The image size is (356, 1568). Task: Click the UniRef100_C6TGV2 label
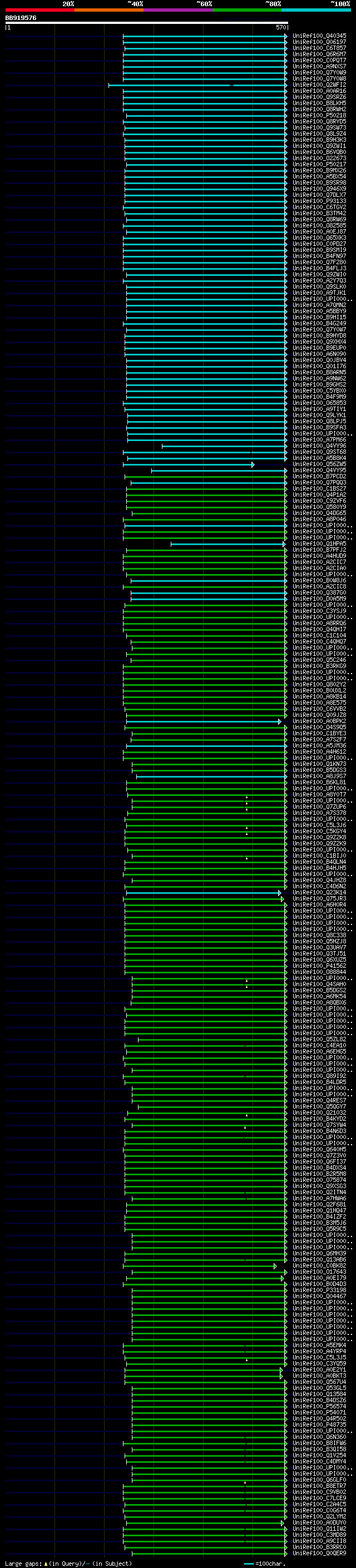tap(319, 207)
